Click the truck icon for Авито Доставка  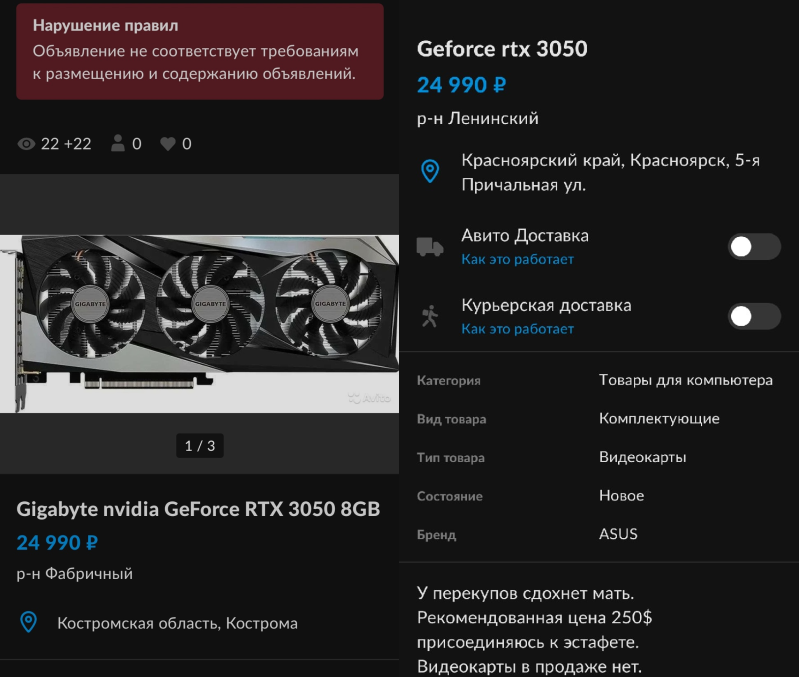pyautogui.click(x=430, y=246)
